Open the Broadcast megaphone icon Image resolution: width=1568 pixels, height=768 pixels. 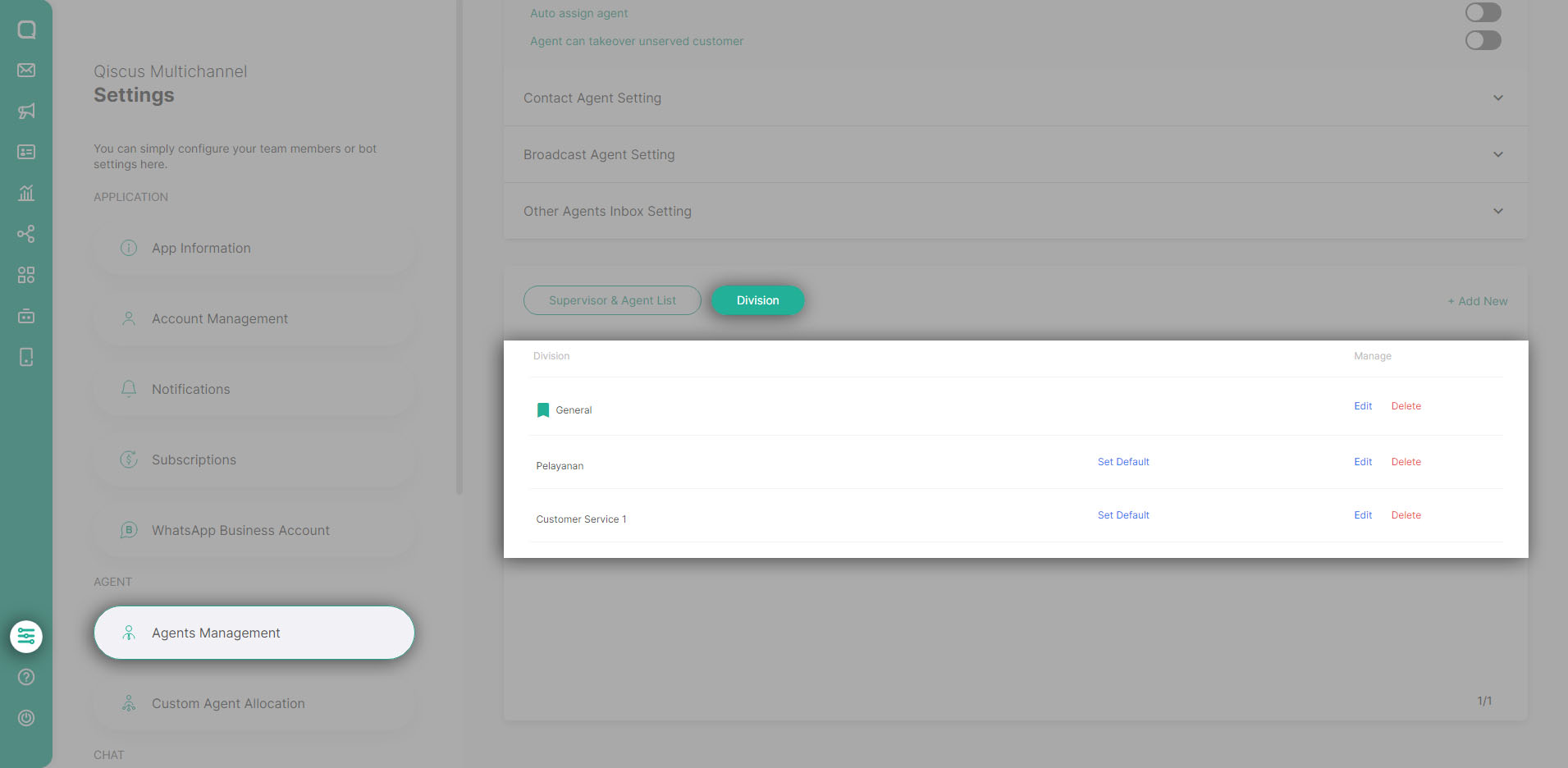[26, 111]
